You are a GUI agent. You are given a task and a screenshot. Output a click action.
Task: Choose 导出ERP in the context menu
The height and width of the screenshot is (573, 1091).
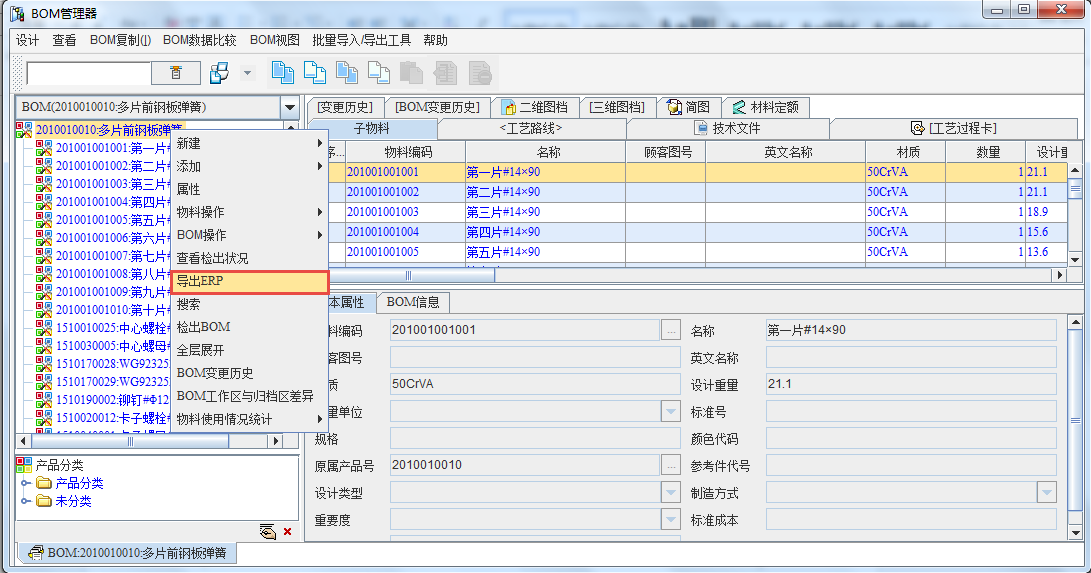coord(249,282)
